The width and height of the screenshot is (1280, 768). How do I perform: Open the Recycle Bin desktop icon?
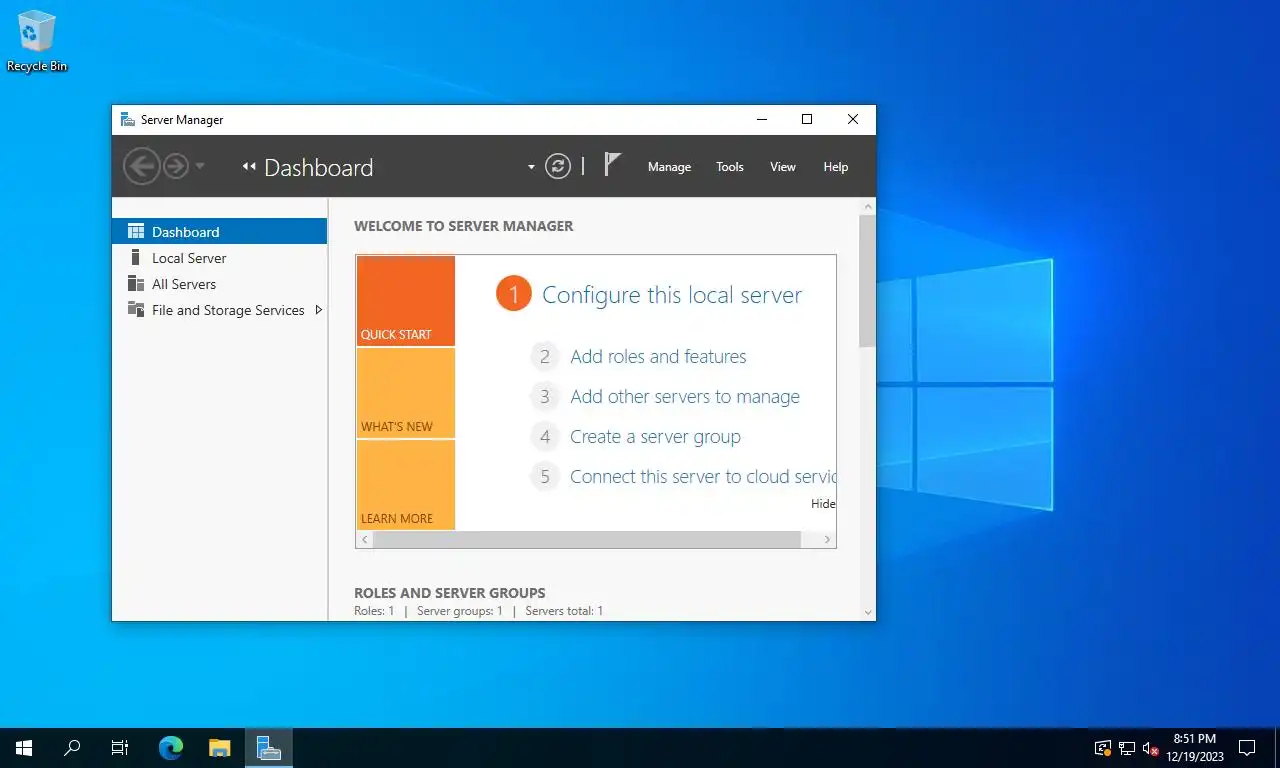(x=37, y=41)
